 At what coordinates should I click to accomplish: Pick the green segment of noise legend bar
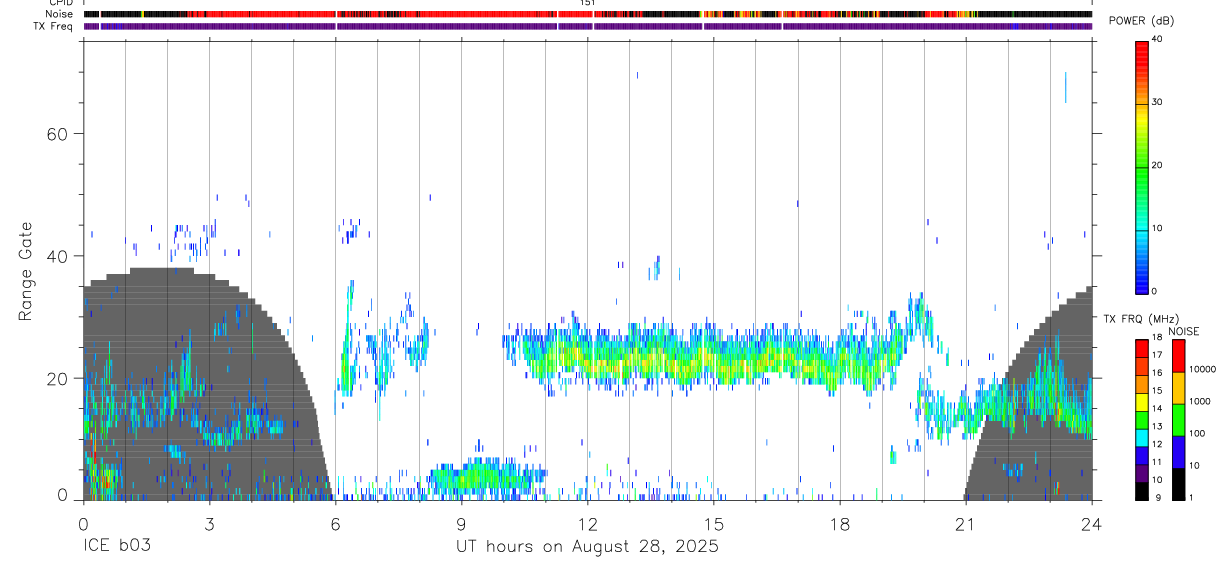pyautogui.click(x=1177, y=419)
